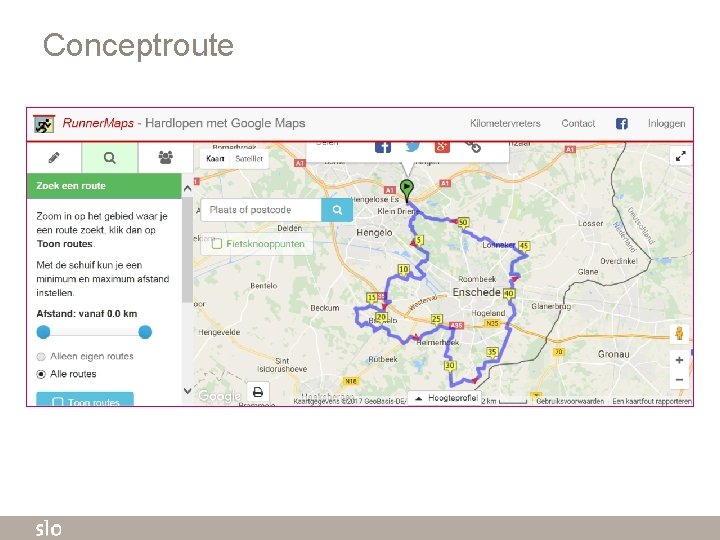
Task: Click the Facebook icon in the header
Action: pos(621,124)
